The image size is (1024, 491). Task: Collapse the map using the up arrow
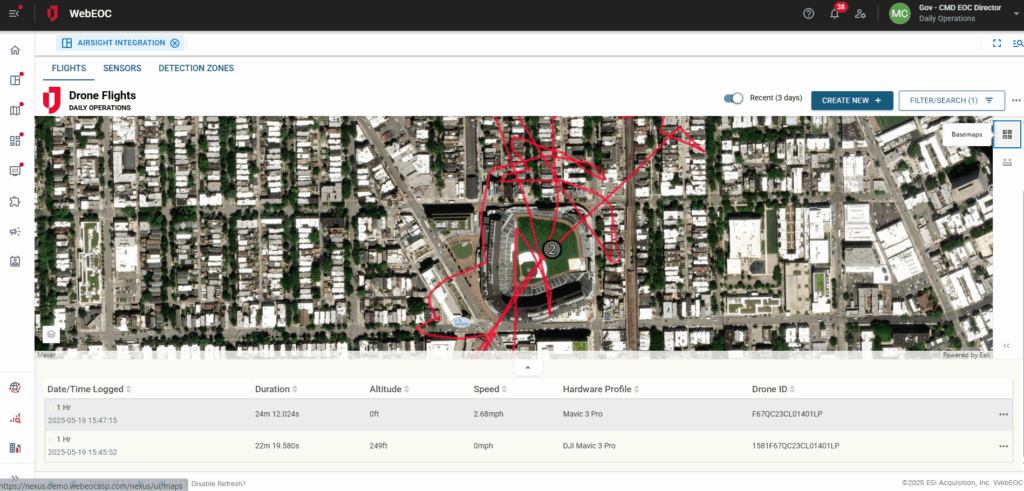[527, 367]
